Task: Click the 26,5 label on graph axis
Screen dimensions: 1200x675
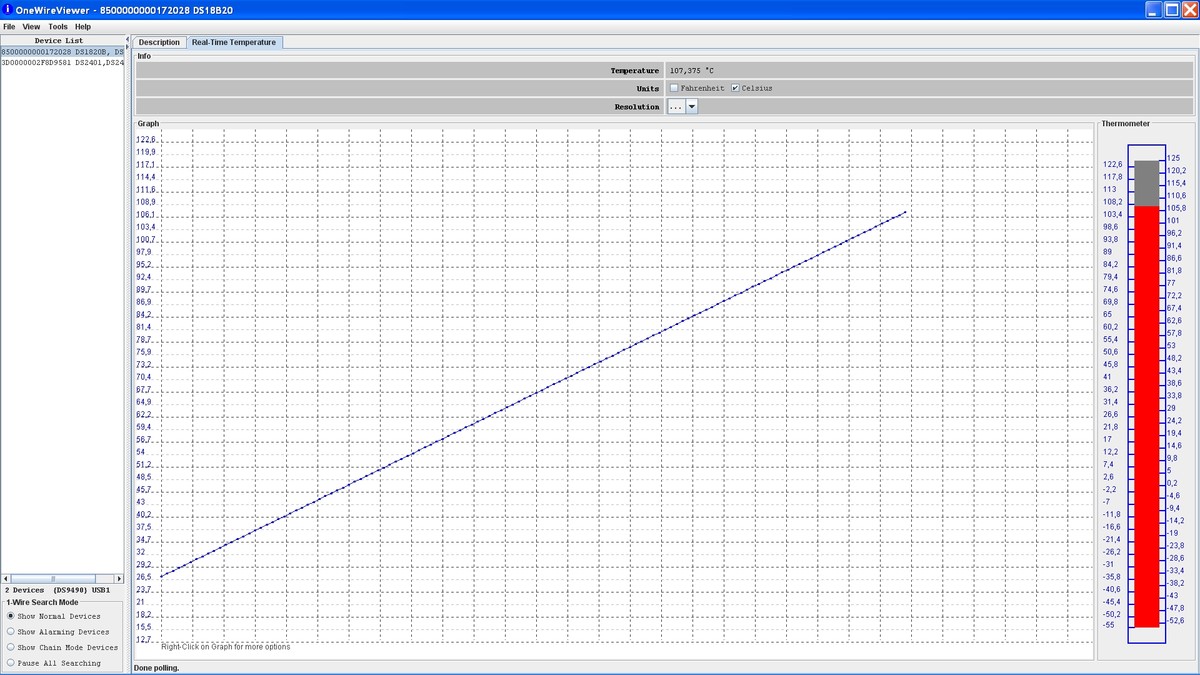Action: point(143,577)
